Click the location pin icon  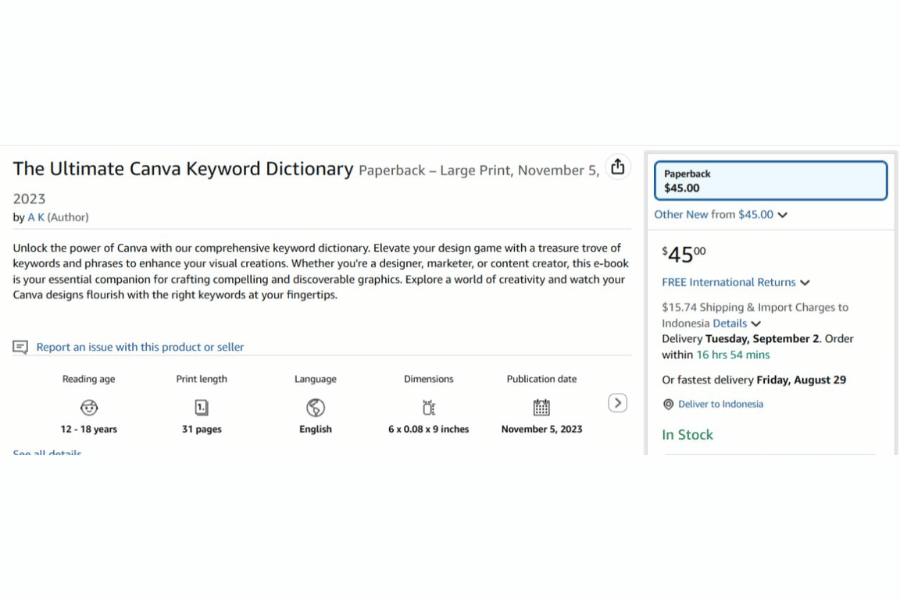click(x=668, y=404)
